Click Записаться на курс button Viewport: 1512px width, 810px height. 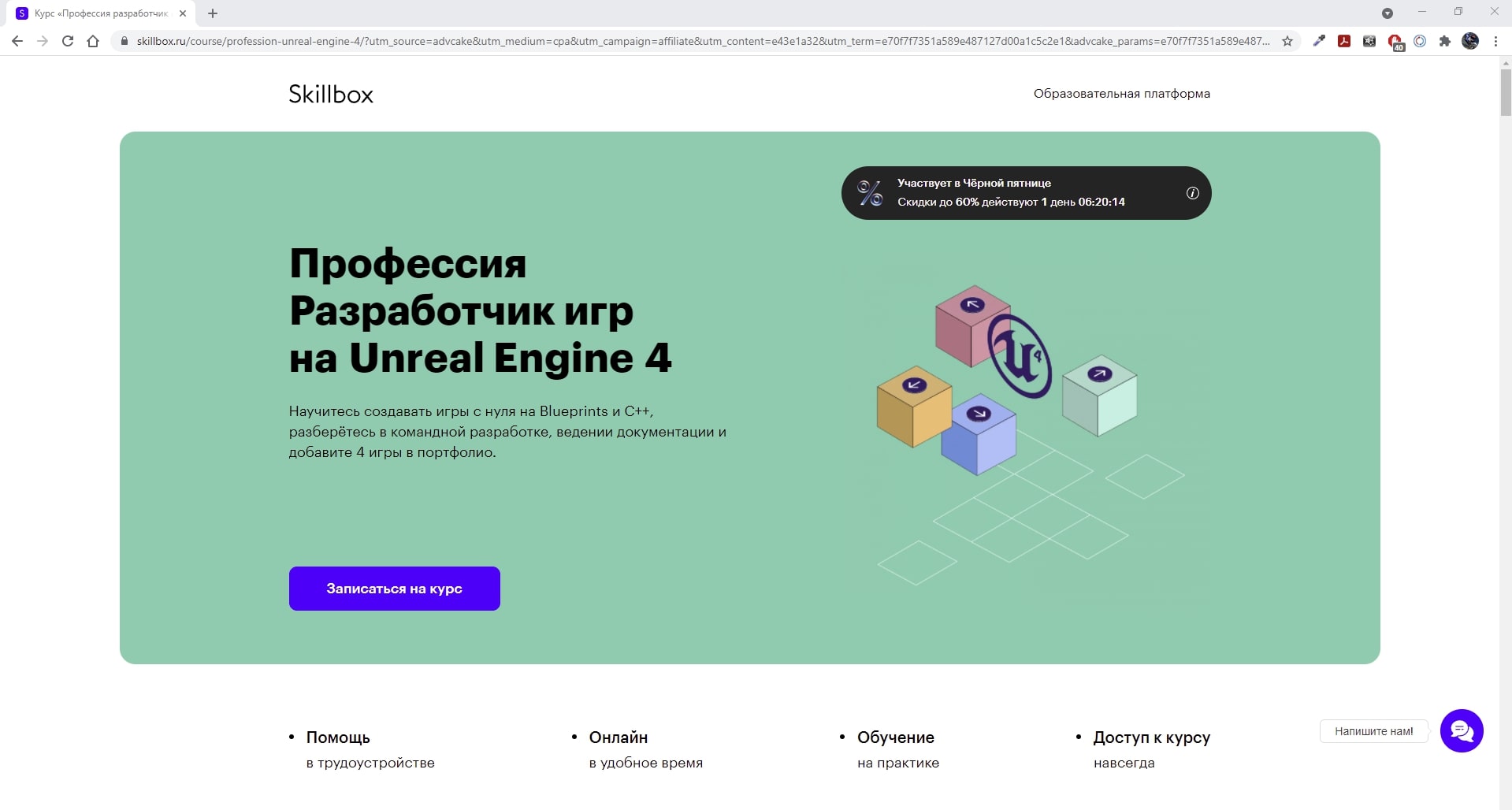395,589
